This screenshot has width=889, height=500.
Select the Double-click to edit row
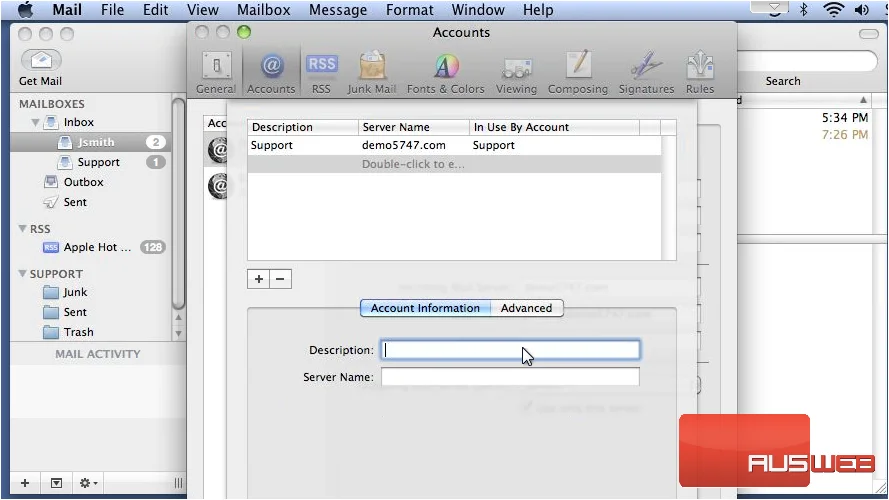(x=454, y=164)
